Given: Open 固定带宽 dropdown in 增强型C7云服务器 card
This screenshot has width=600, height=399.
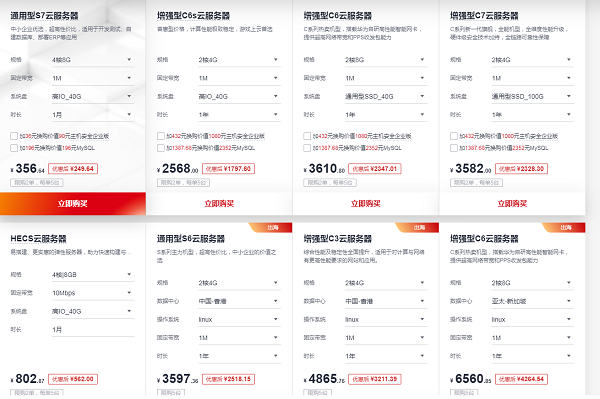Looking at the screenshot, I should [532, 78].
